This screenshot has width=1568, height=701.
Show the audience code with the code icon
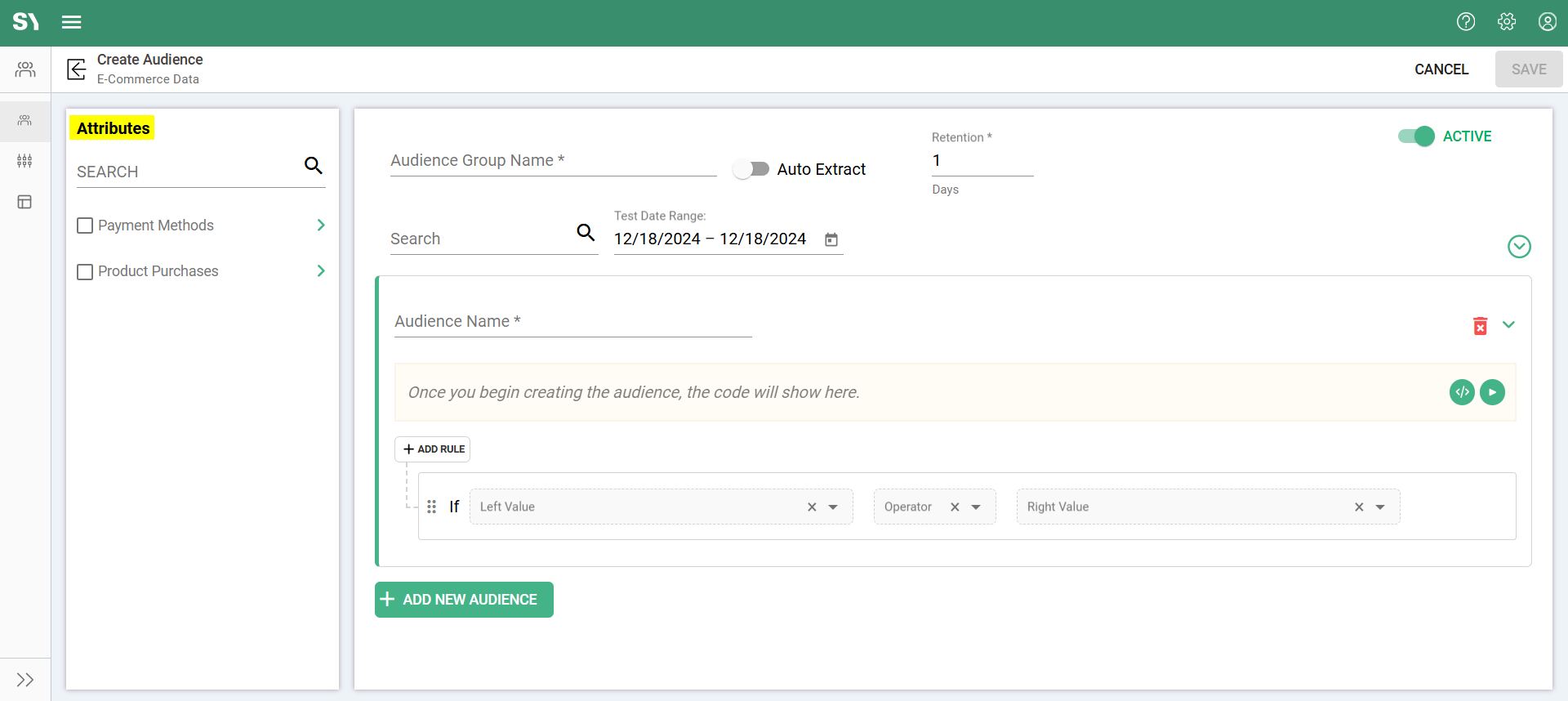(x=1462, y=392)
